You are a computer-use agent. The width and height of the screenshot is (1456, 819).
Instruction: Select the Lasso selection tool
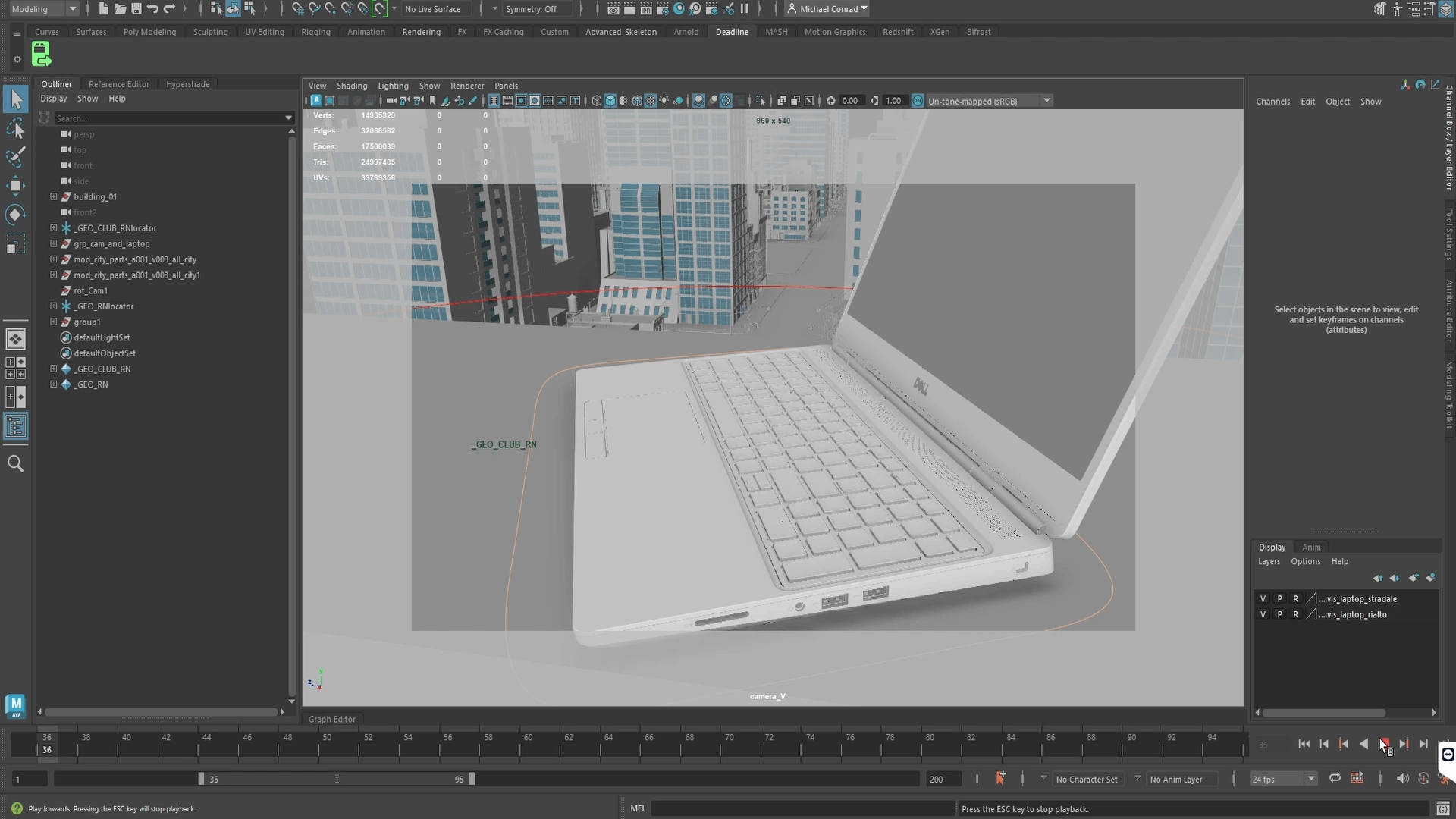[x=15, y=128]
